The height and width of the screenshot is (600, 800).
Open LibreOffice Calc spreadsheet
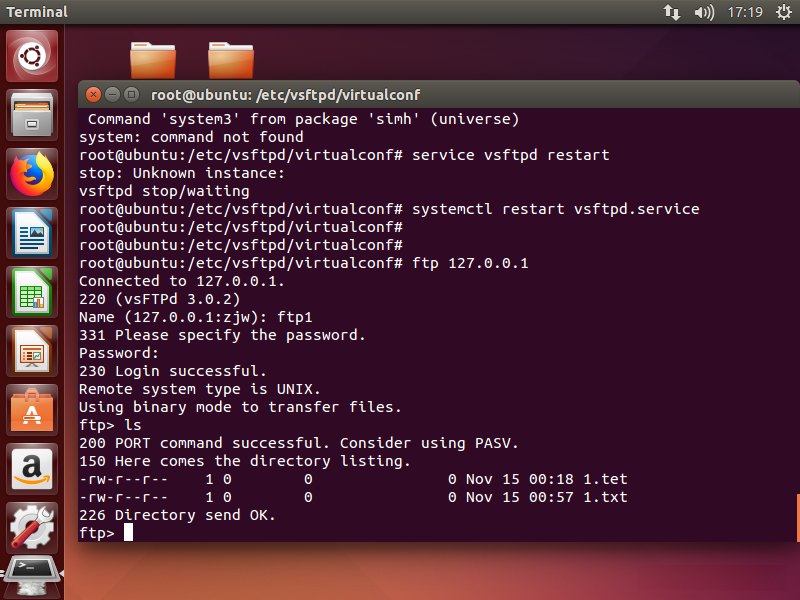point(32,292)
